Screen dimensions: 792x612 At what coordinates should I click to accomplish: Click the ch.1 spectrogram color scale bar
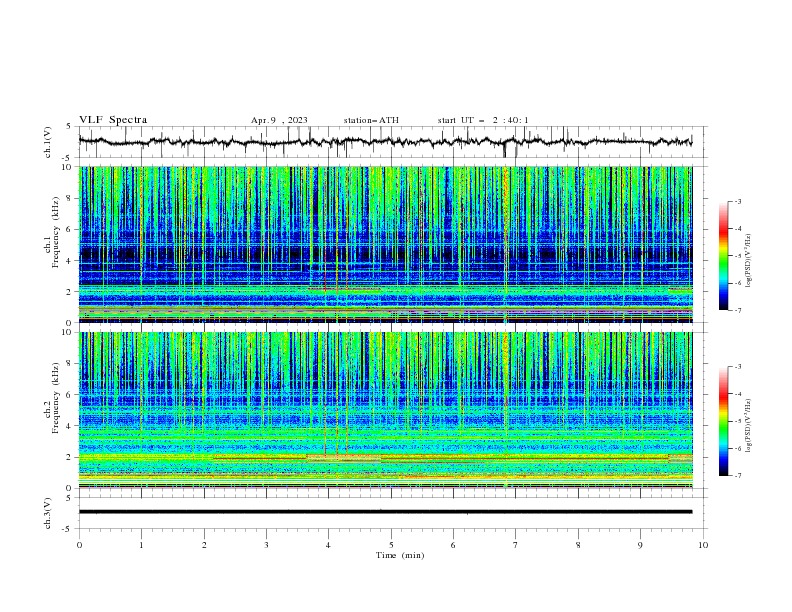(x=723, y=256)
